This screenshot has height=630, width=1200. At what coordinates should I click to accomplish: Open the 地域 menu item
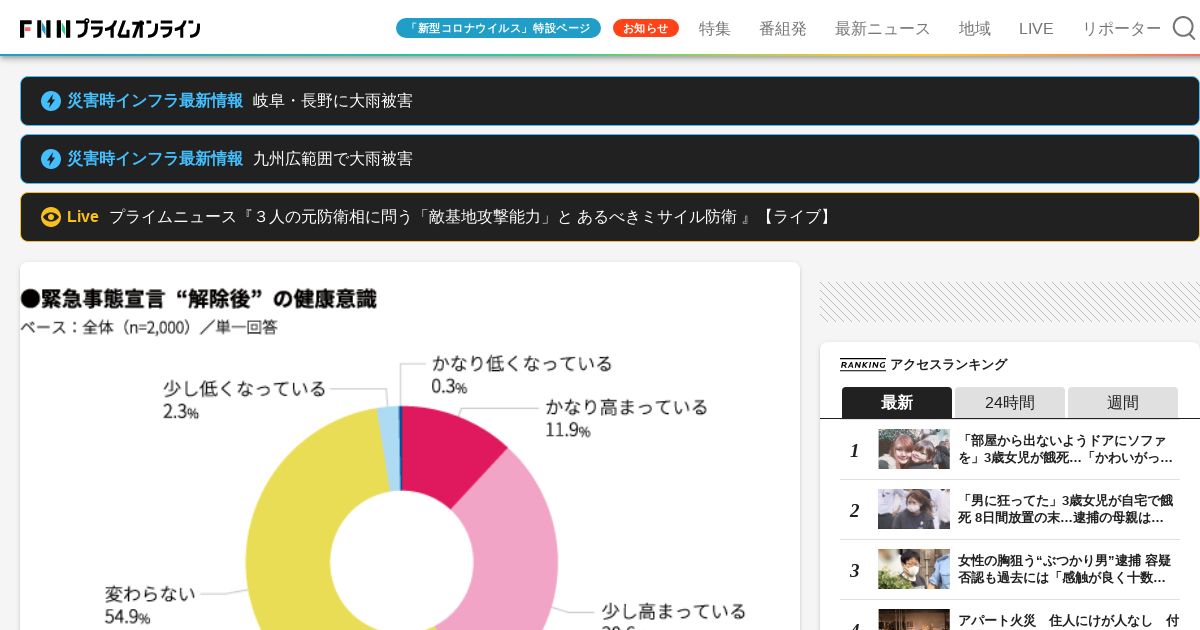pos(975,28)
